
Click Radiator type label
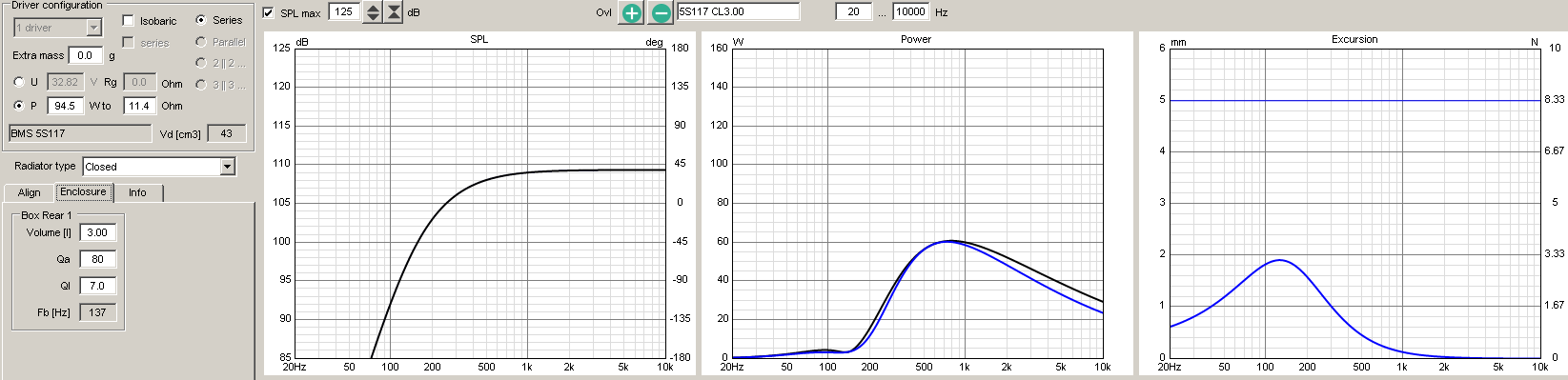point(45,166)
